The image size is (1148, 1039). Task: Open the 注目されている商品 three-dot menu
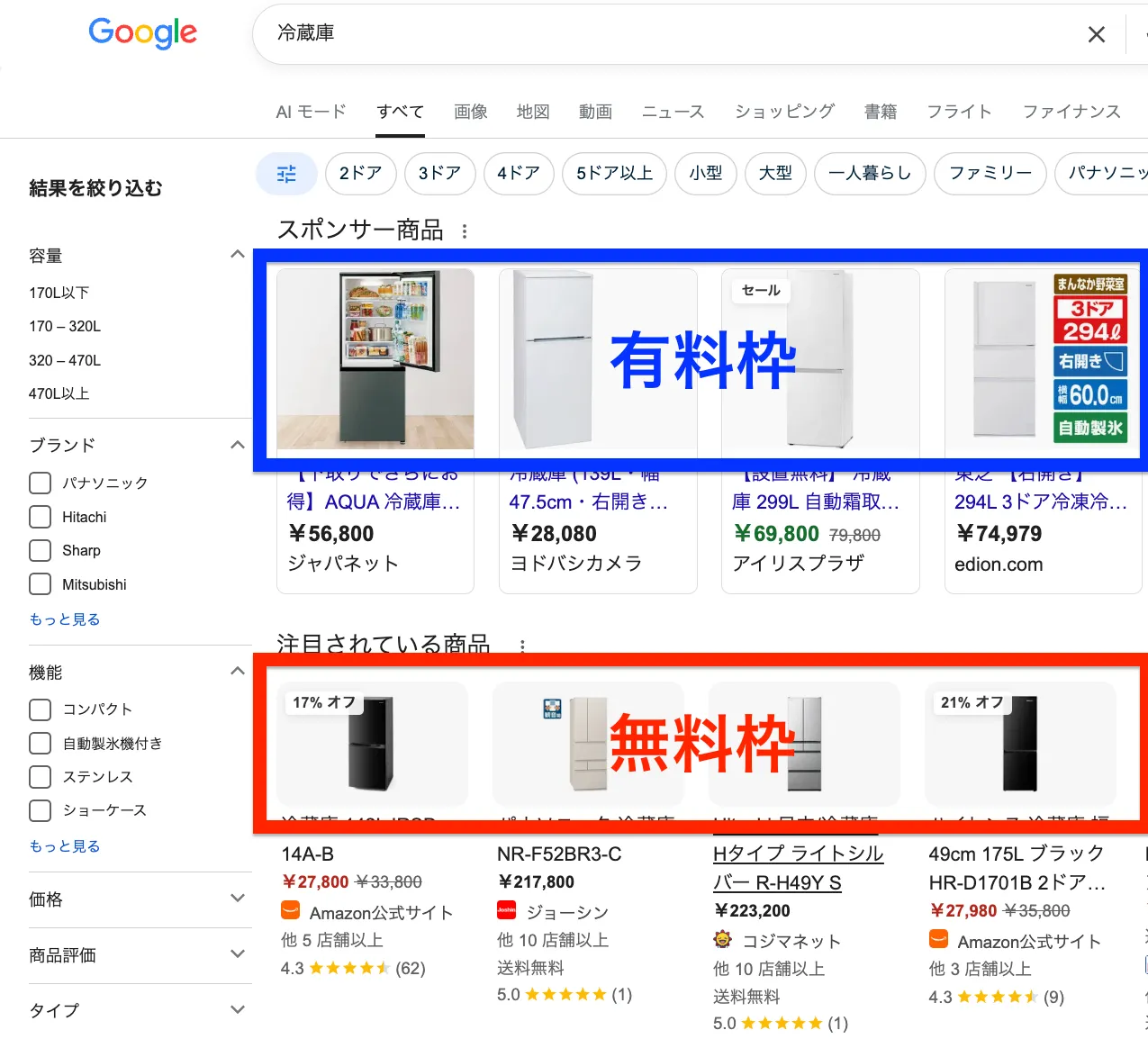click(522, 646)
